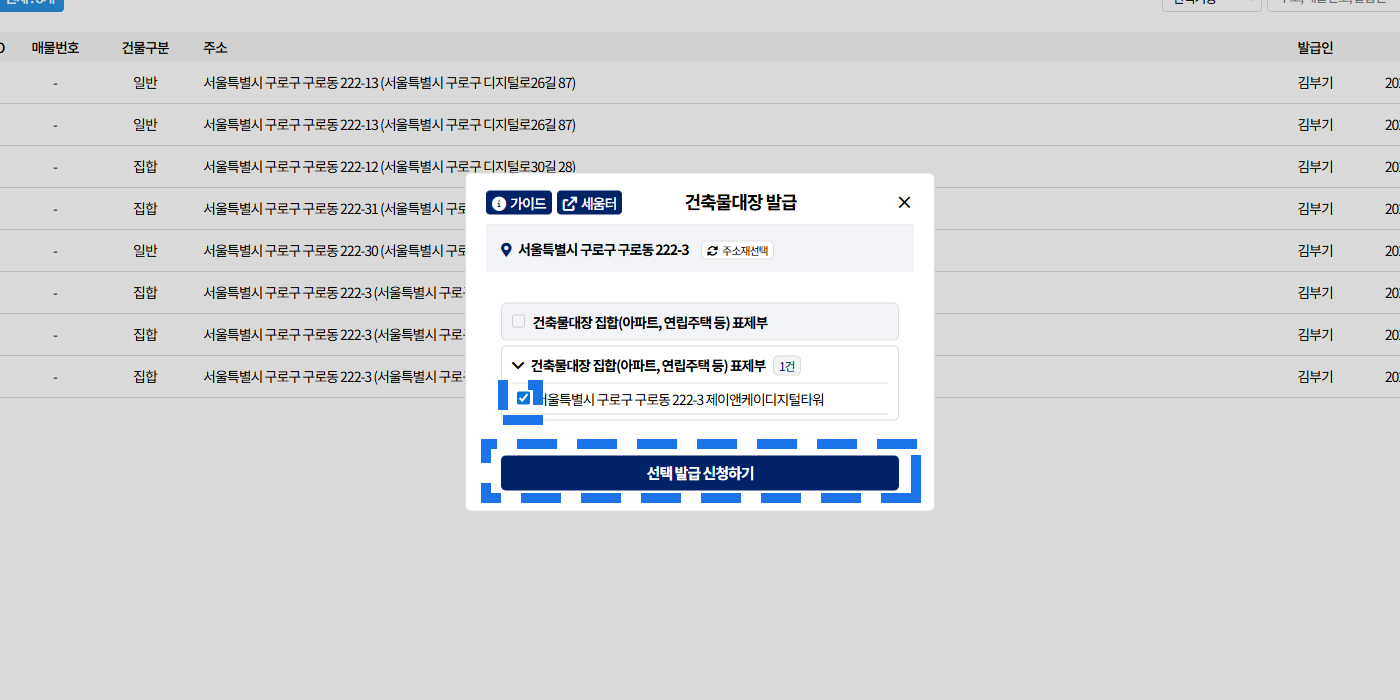Uncheck the 제이앤케이디지털타워 checkbox
The image size is (1400, 700).
(x=523, y=398)
